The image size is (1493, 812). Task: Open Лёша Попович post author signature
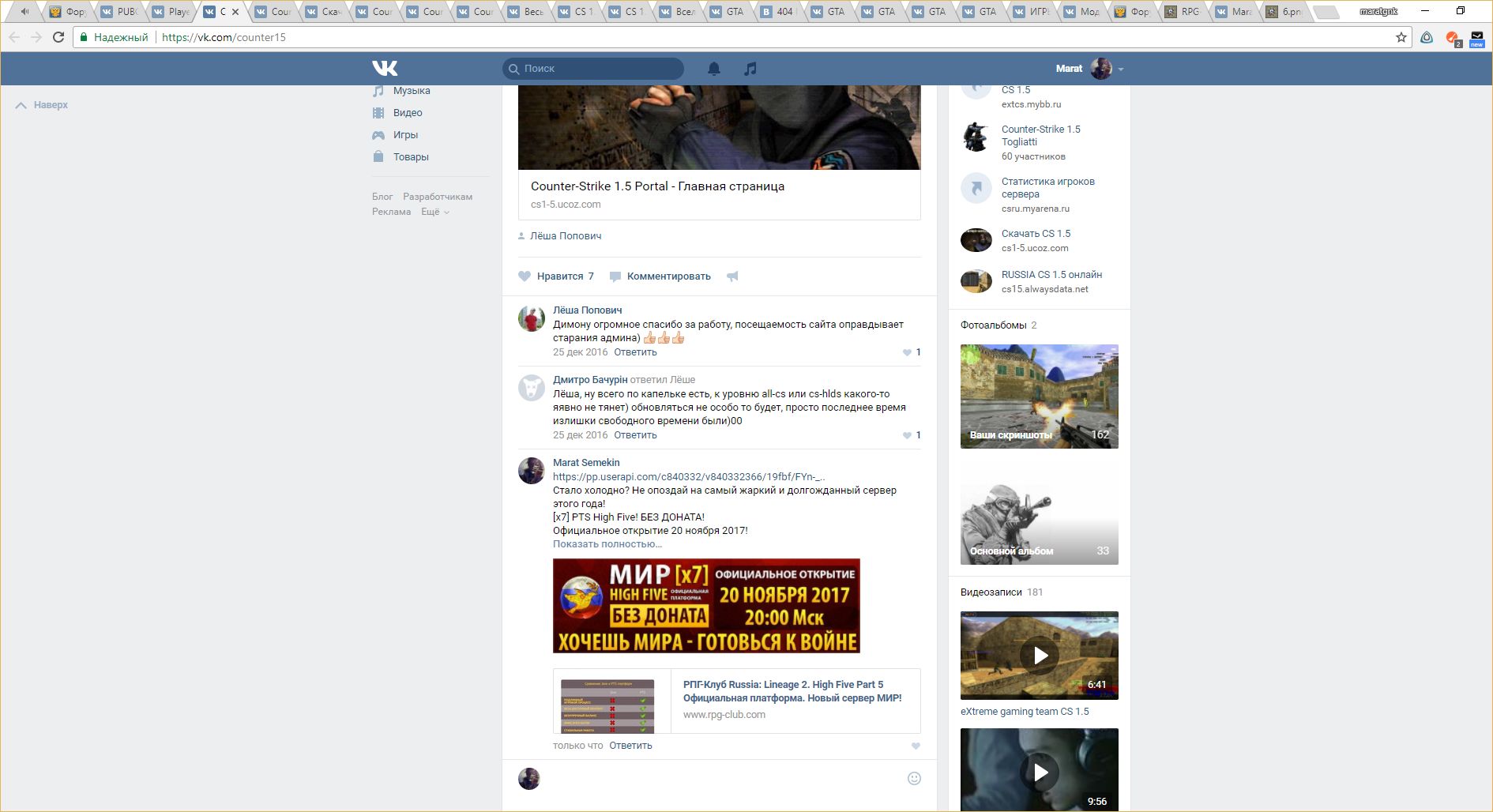click(566, 236)
